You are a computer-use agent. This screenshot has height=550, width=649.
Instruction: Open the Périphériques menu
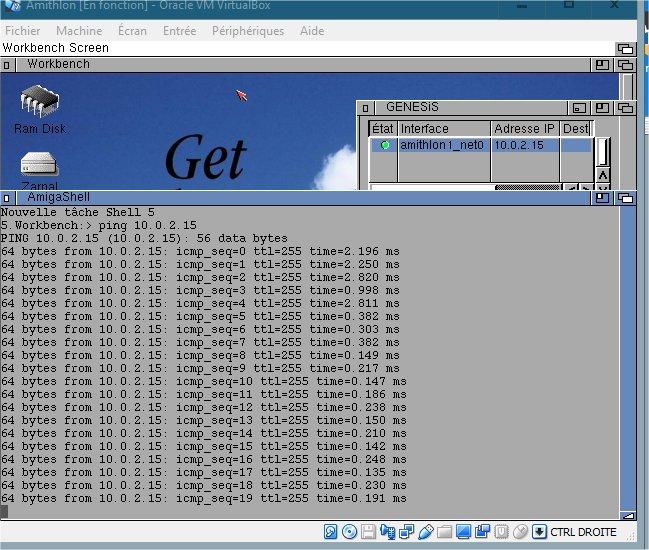[248, 31]
